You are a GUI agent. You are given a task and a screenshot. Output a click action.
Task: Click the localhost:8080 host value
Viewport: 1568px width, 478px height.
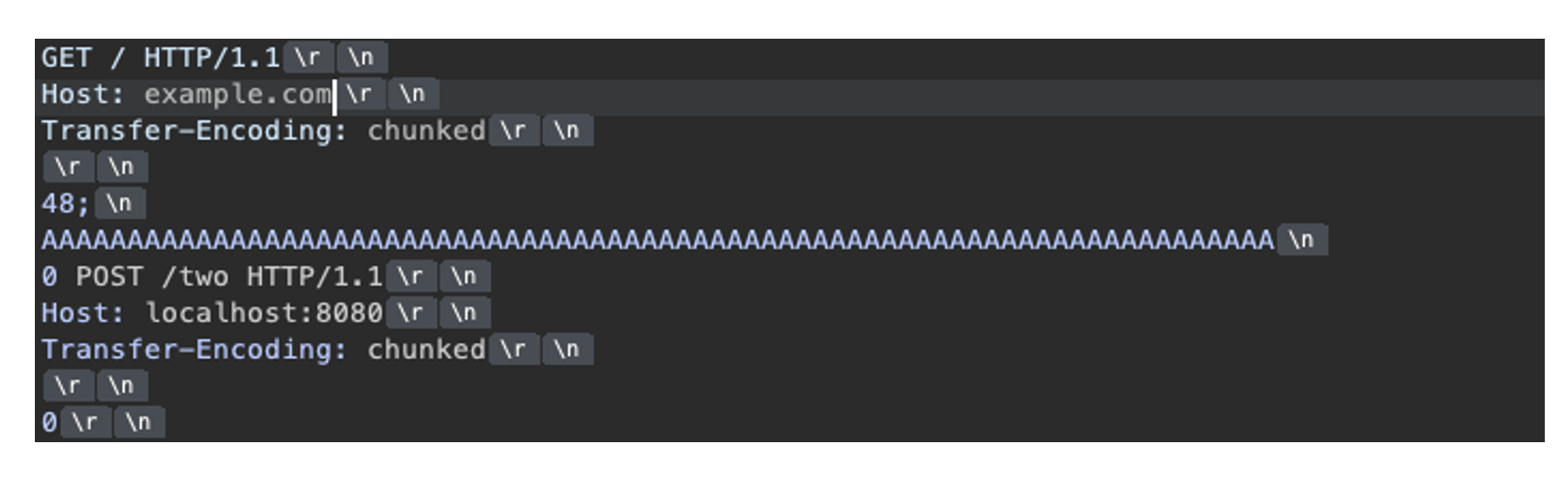[x=264, y=314]
